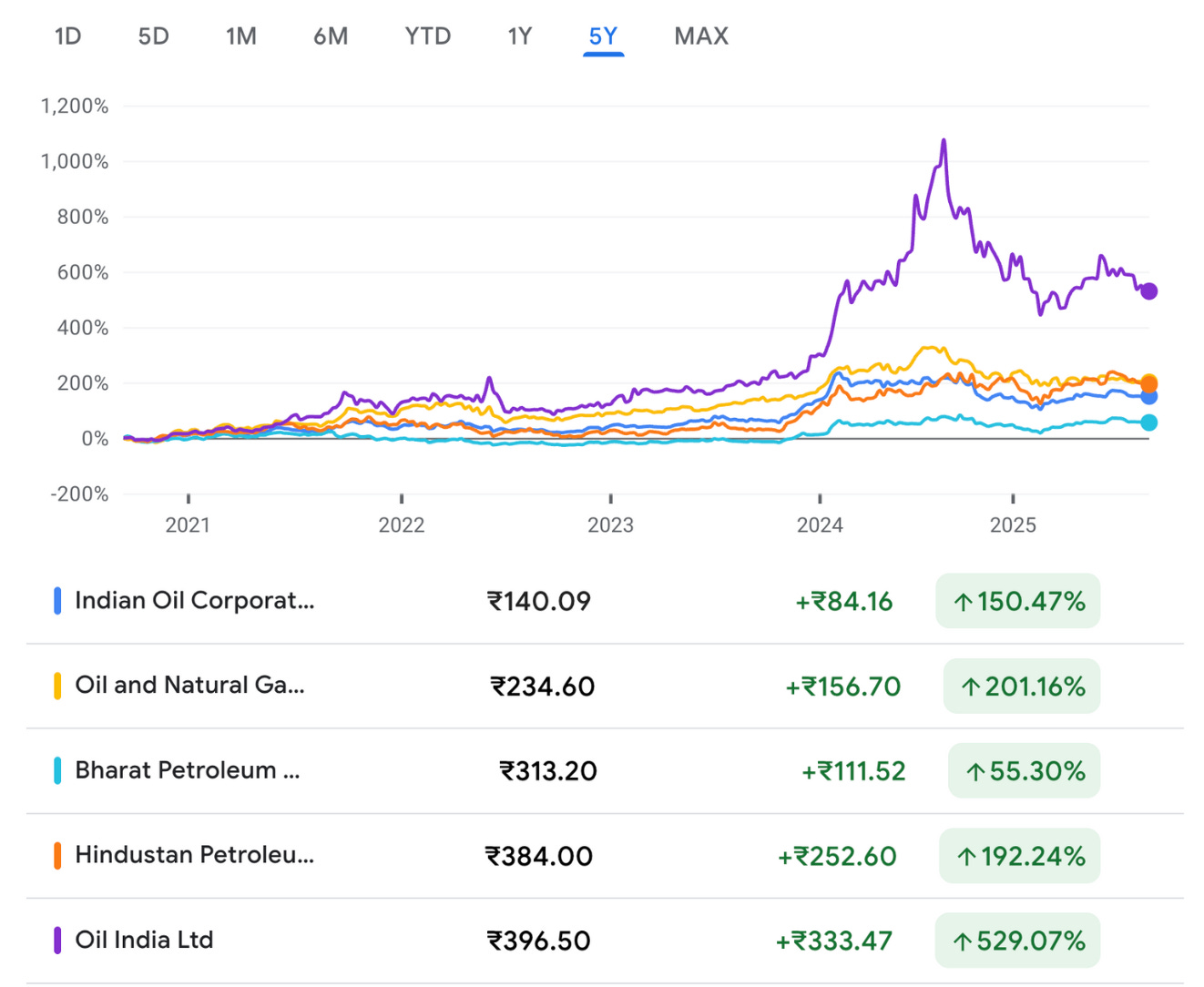Viewport: 1204px width, 987px height.
Task: Select the 1D time range tab
Action: [x=68, y=36]
